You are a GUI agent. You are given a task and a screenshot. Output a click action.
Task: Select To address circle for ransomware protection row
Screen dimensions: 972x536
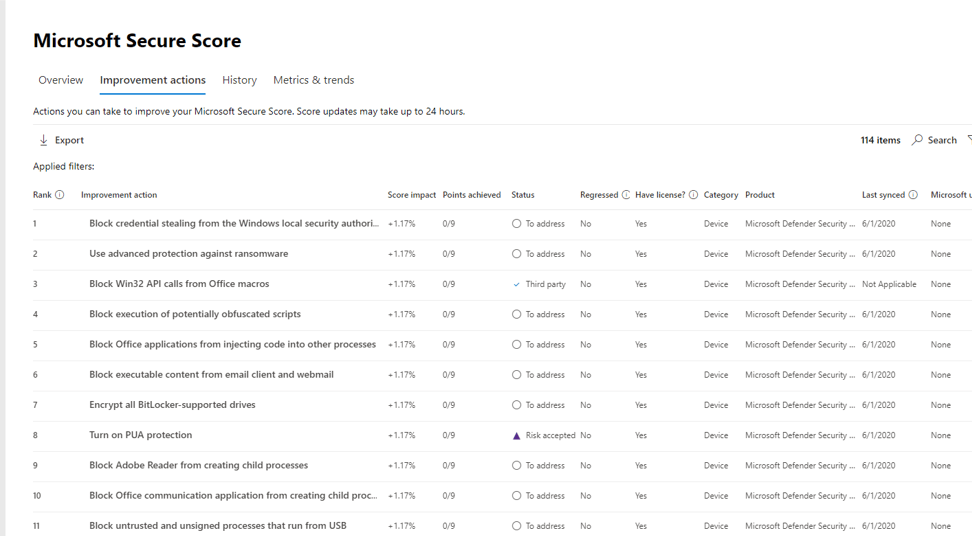[x=516, y=254]
